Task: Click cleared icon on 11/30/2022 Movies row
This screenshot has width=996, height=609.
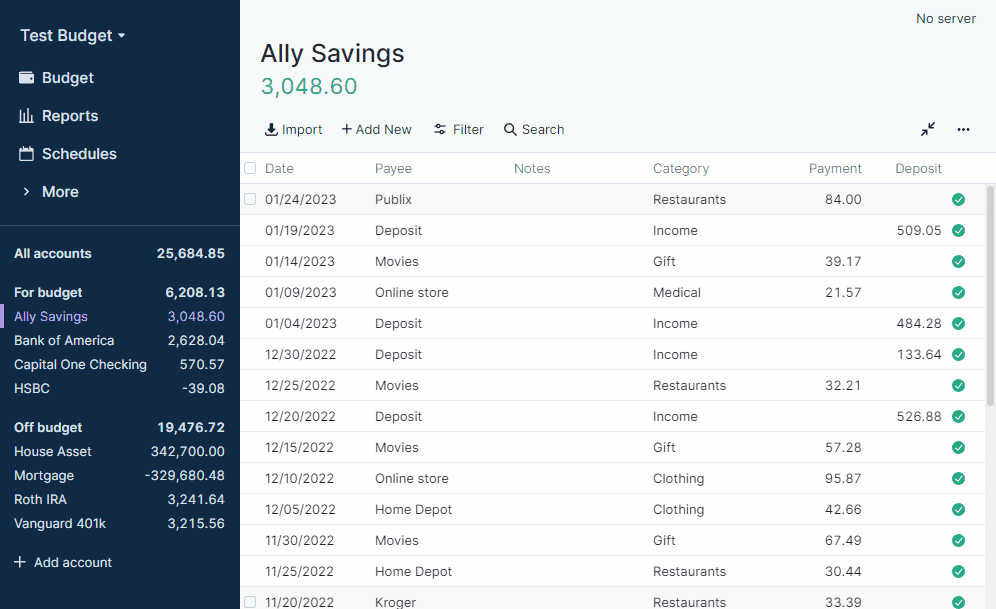Action: click(x=959, y=540)
